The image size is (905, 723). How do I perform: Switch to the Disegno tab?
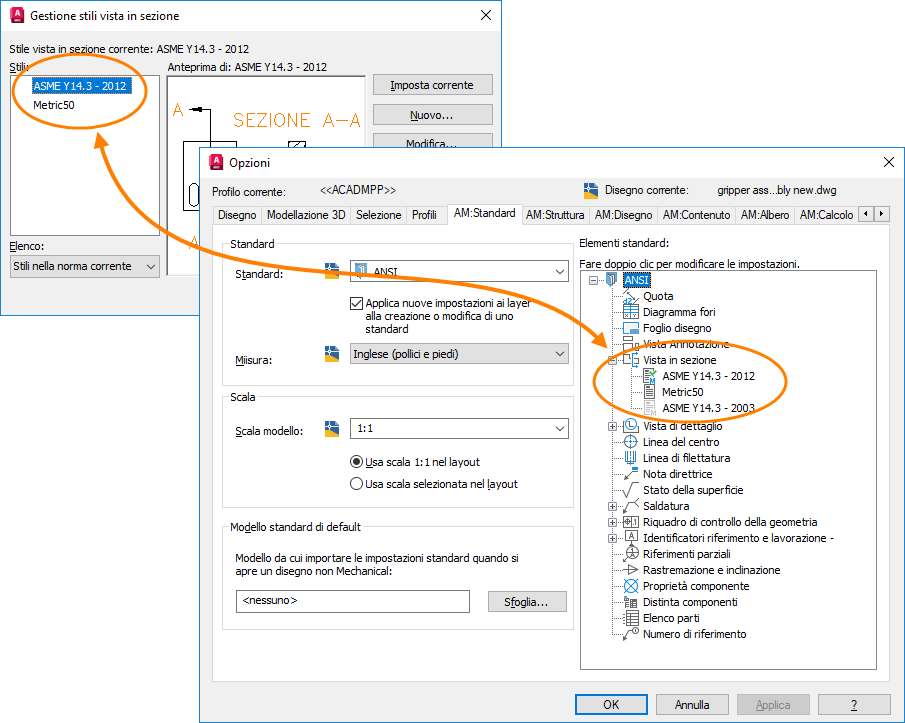pos(237,215)
